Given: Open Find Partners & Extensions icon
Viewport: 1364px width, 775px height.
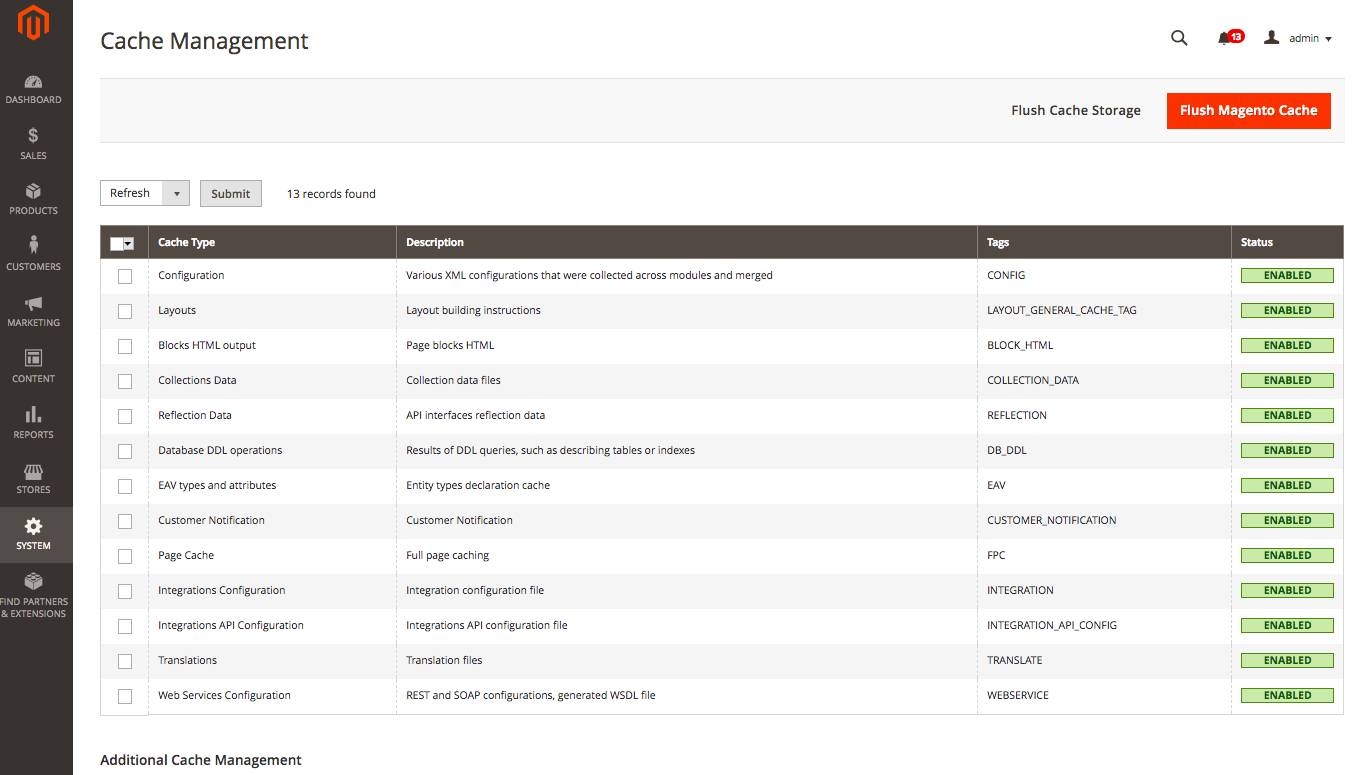Looking at the screenshot, I should 33,581.
